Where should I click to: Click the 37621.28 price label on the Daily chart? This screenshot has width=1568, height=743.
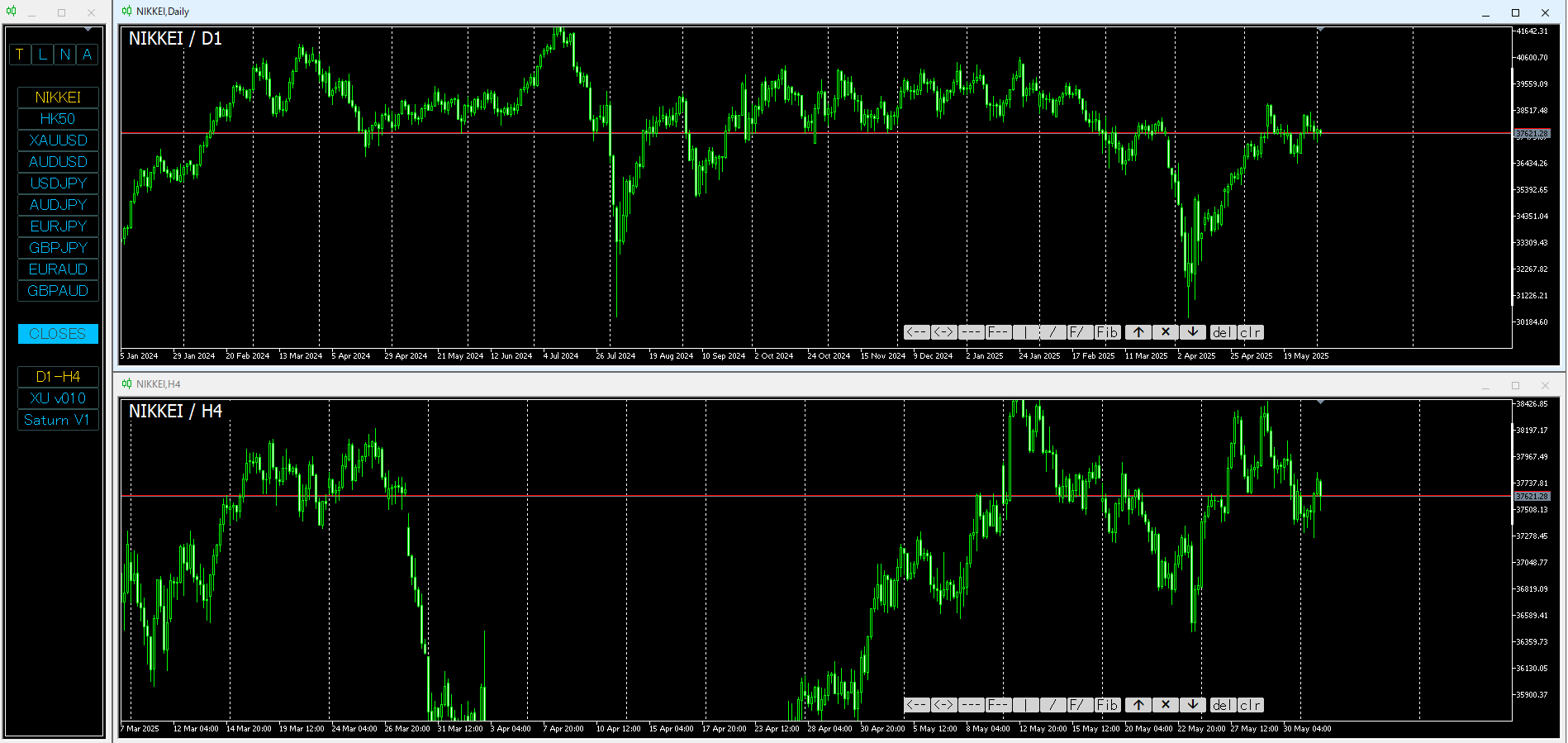(x=1532, y=133)
